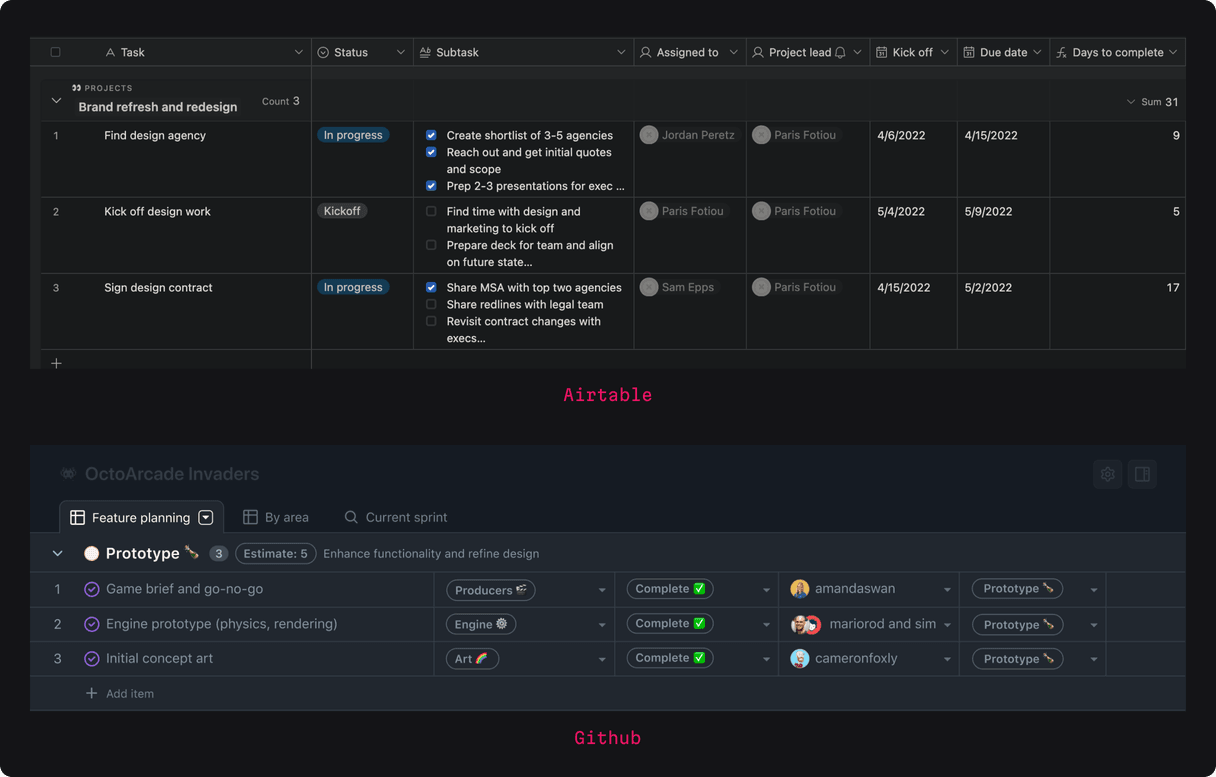Click 'Add item' at the bottom of the GitHub board
1216x777 pixels.
tap(119, 693)
